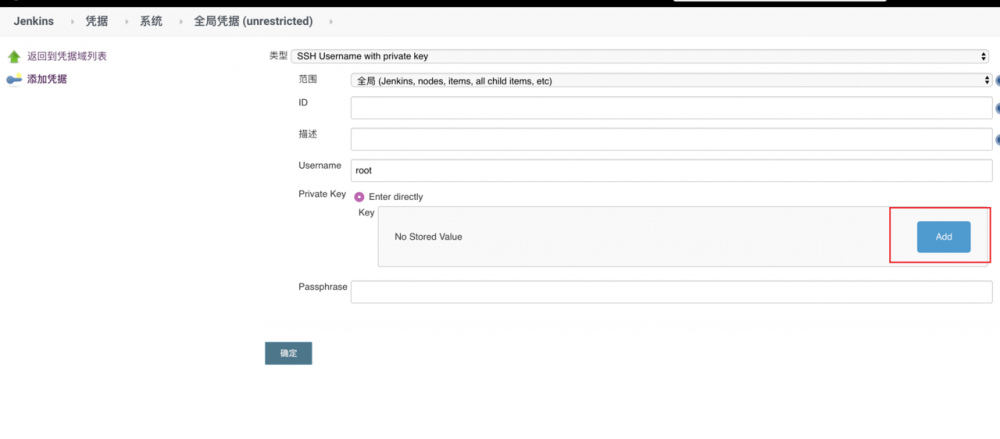Click the No Stored Value text

pyautogui.click(x=428, y=237)
